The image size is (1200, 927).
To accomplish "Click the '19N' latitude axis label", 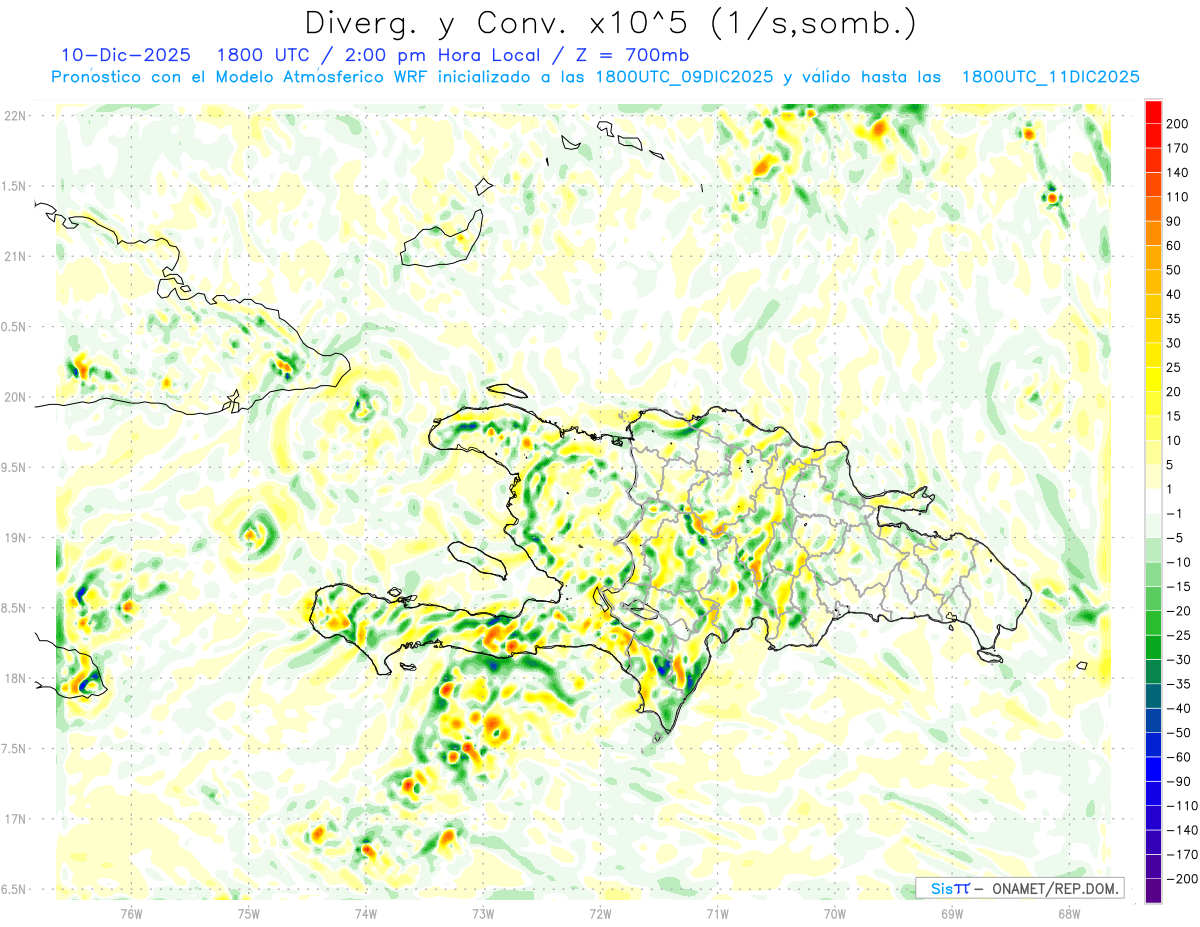I will tap(16, 538).
